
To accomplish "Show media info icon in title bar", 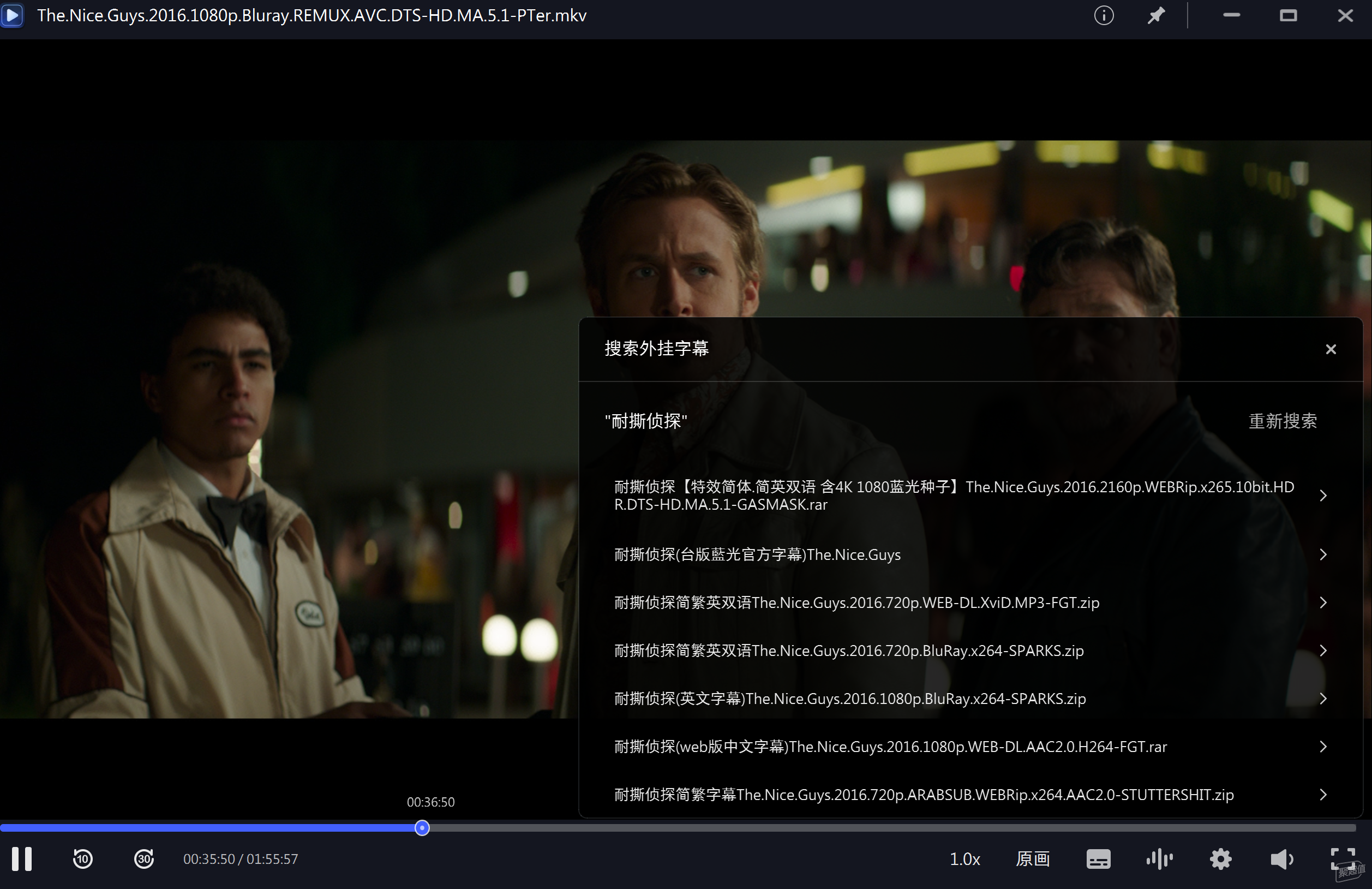I will (x=1104, y=16).
